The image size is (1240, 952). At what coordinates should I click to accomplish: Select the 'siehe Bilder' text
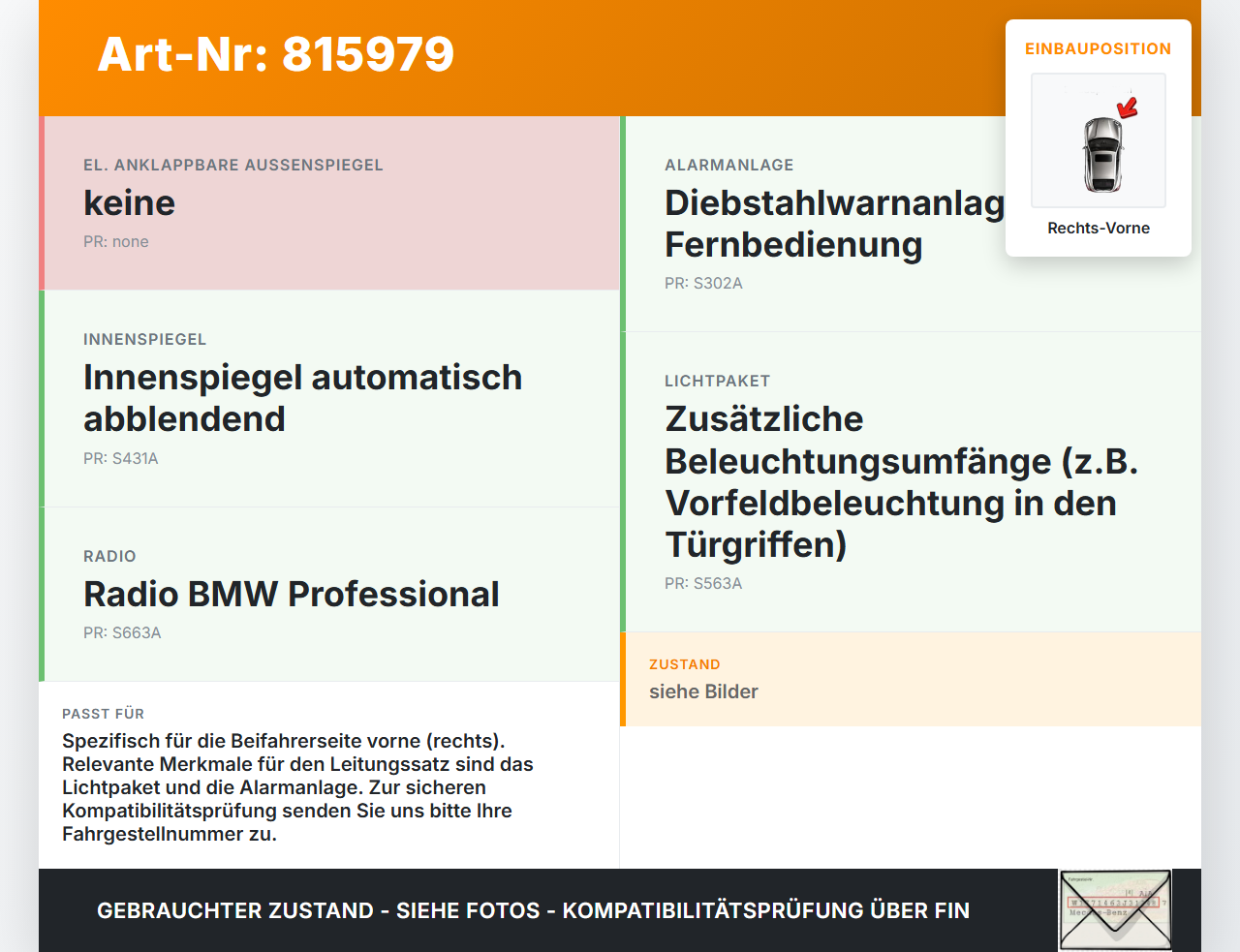[x=703, y=692]
